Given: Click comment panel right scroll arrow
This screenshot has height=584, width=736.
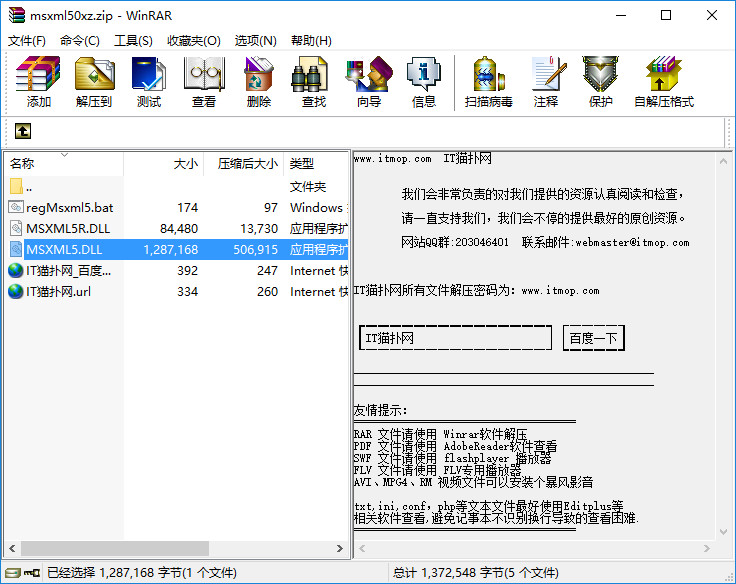Looking at the screenshot, I should click(707, 548).
